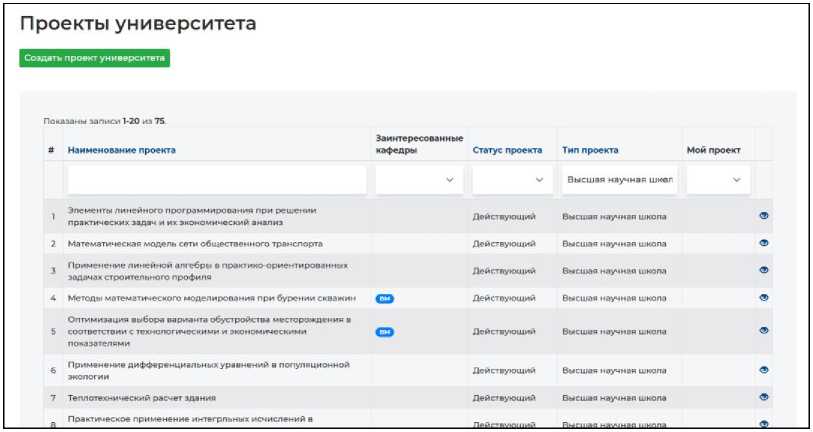This screenshot has height=432, width=813.
Task: Focus the Наименование проекта filter field
Action: [217, 180]
